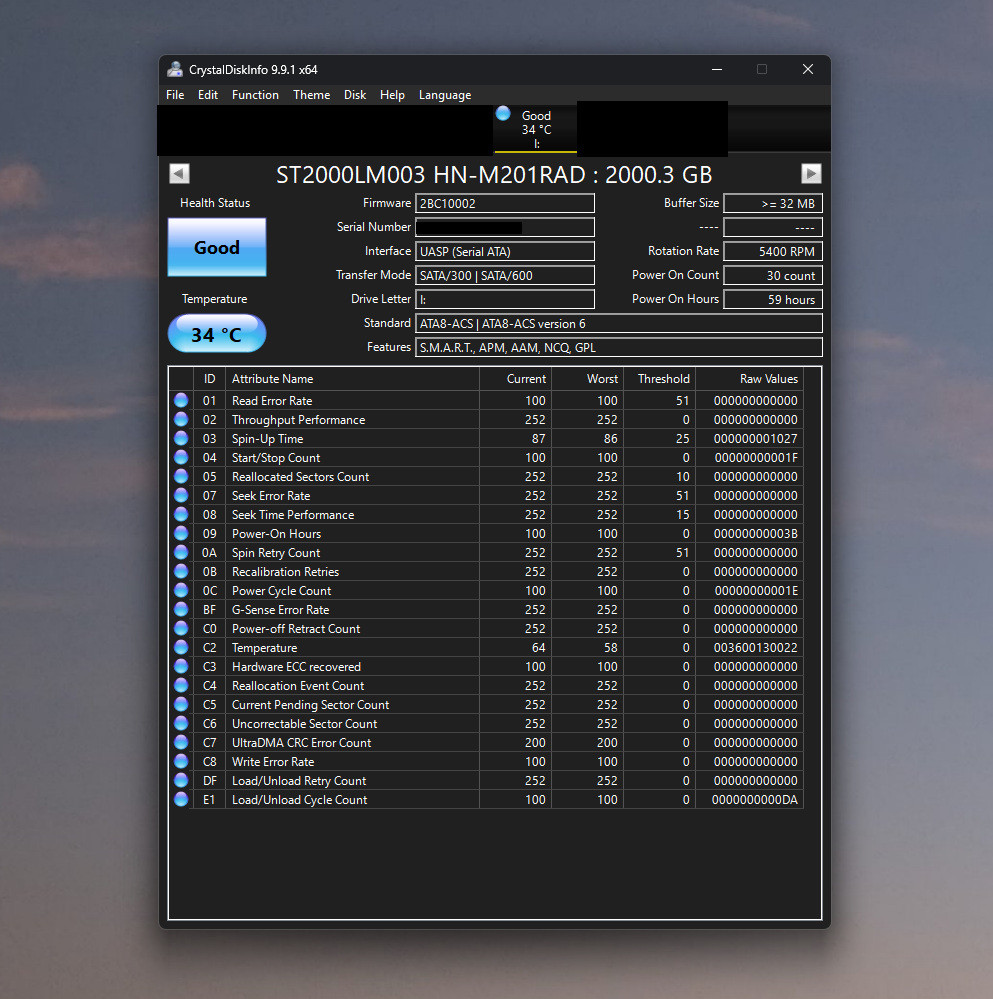Click status orb for Load/Unload Cycle Count
993x999 pixels.
tap(181, 800)
